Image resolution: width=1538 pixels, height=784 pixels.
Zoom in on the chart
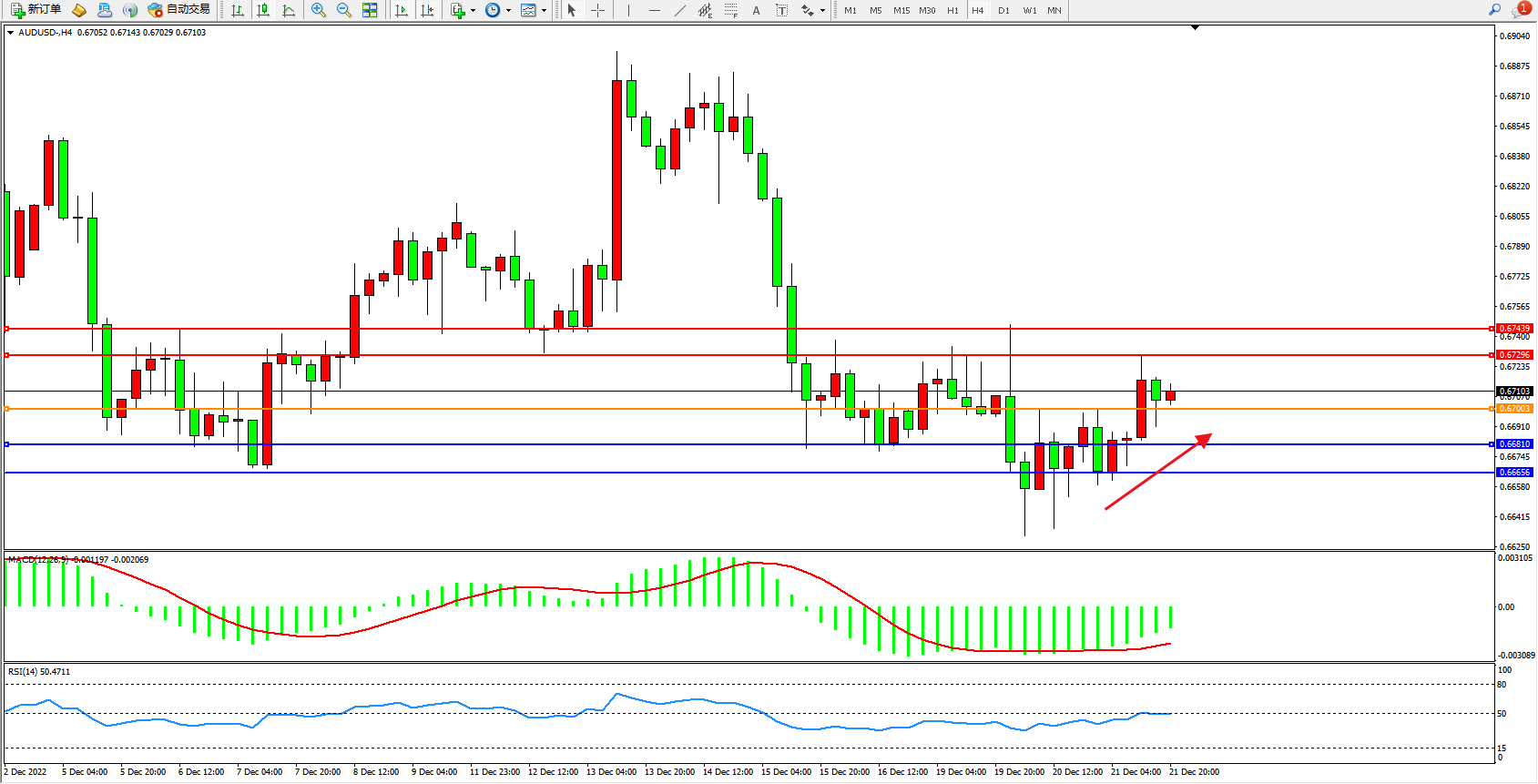pos(319,10)
